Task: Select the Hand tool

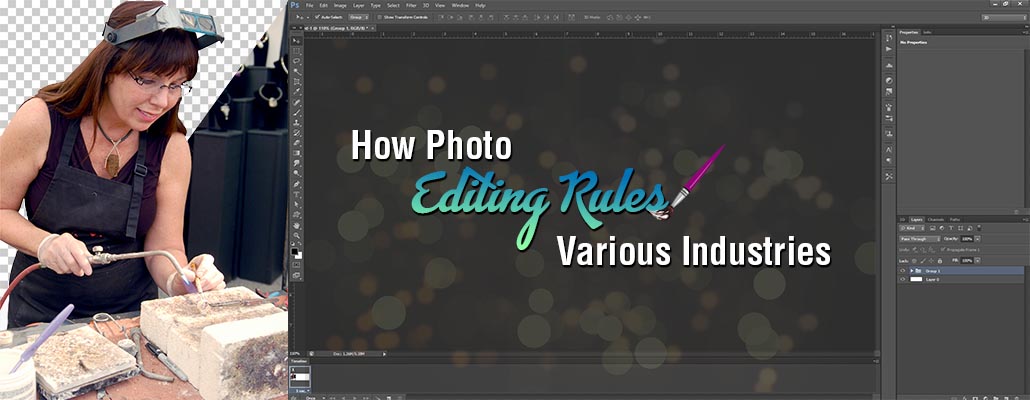Action: [x=297, y=225]
